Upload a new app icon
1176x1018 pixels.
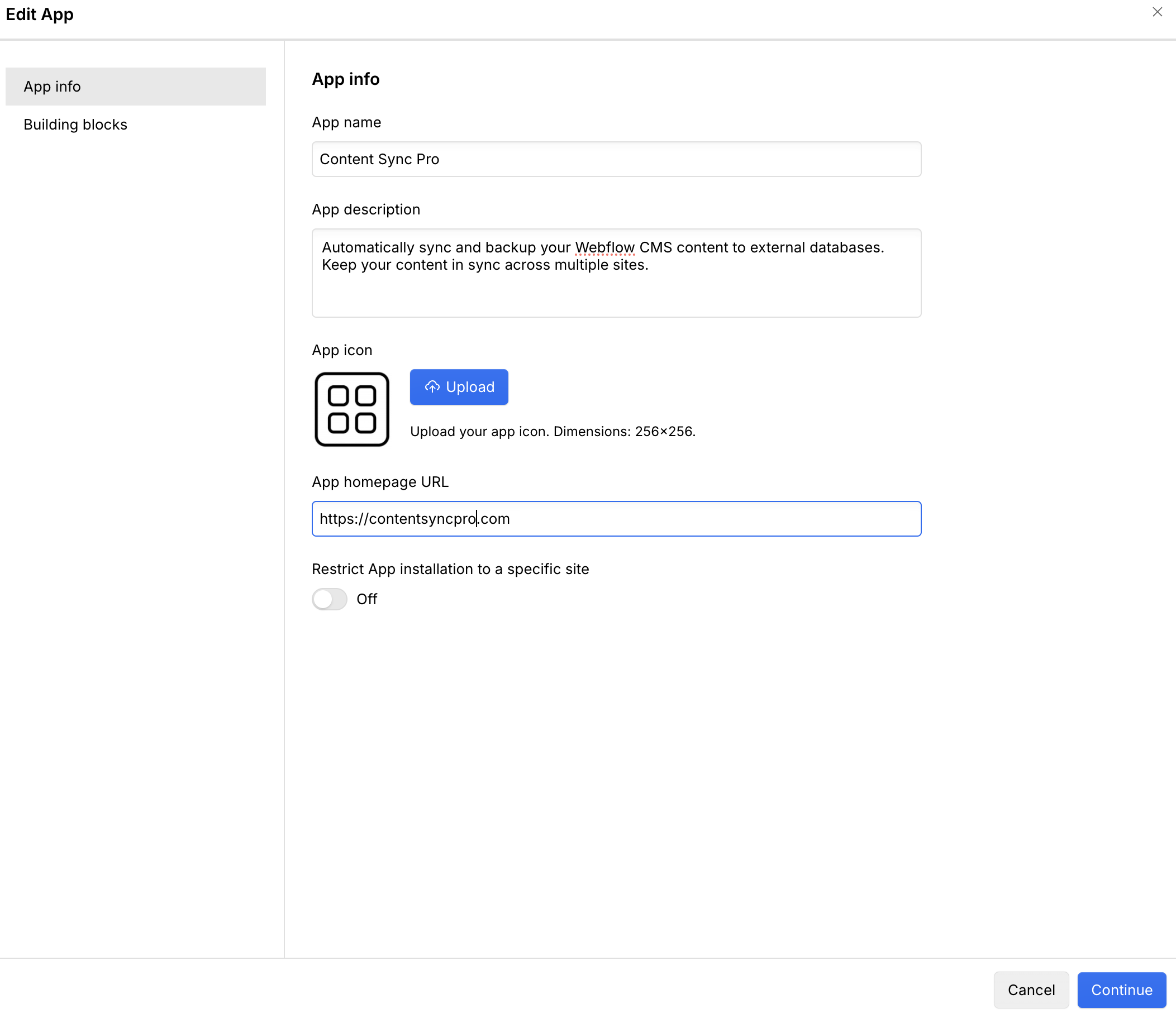[x=459, y=387]
